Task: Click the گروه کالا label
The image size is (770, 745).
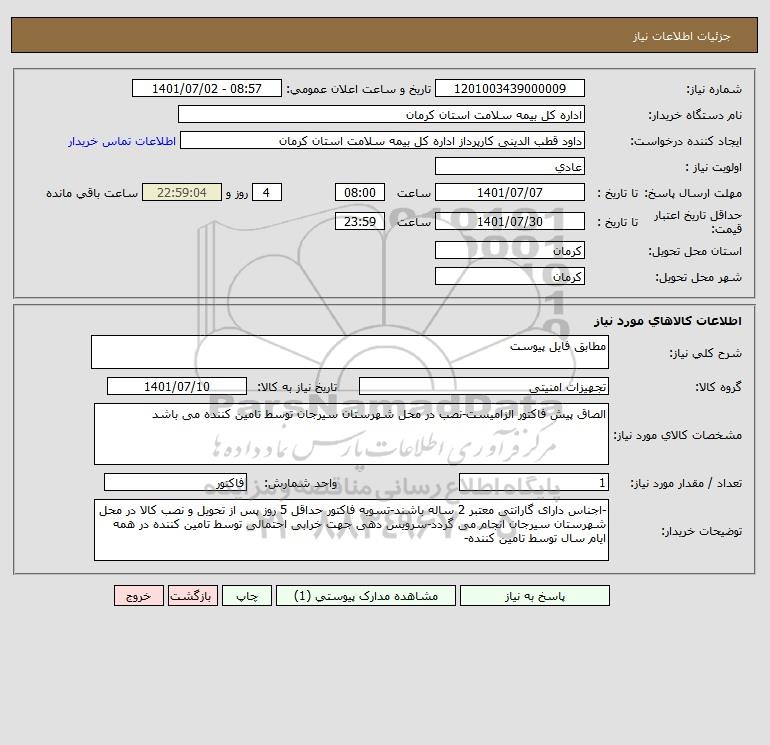Action: coord(718,387)
